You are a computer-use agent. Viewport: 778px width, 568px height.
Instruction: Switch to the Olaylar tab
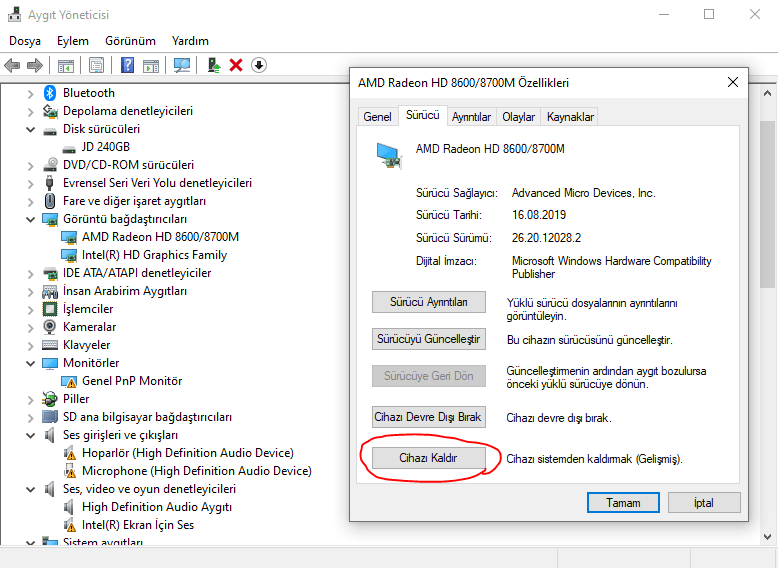518,117
